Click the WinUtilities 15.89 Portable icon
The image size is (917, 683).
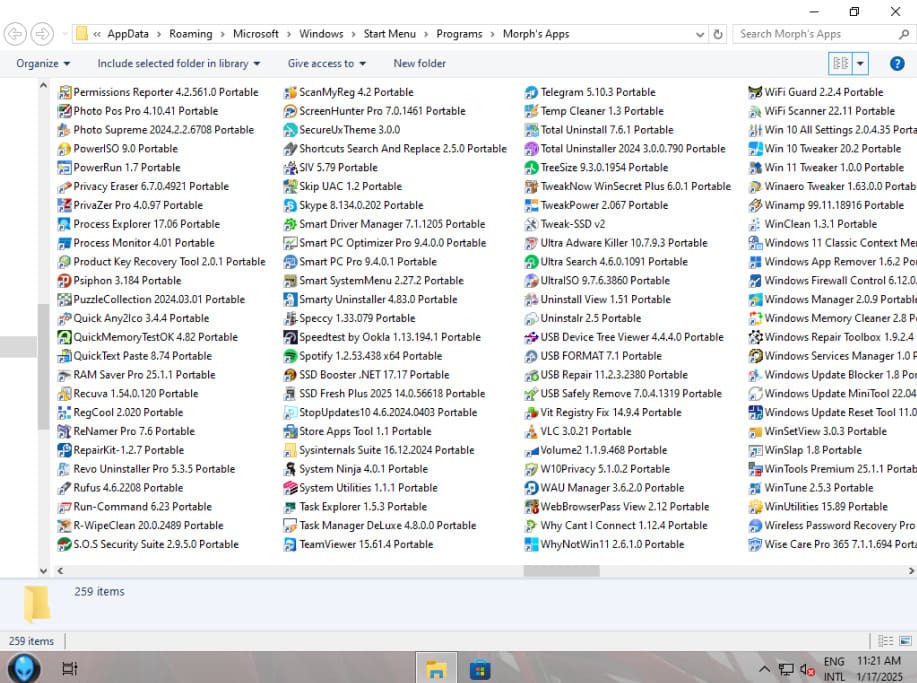[755, 506]
